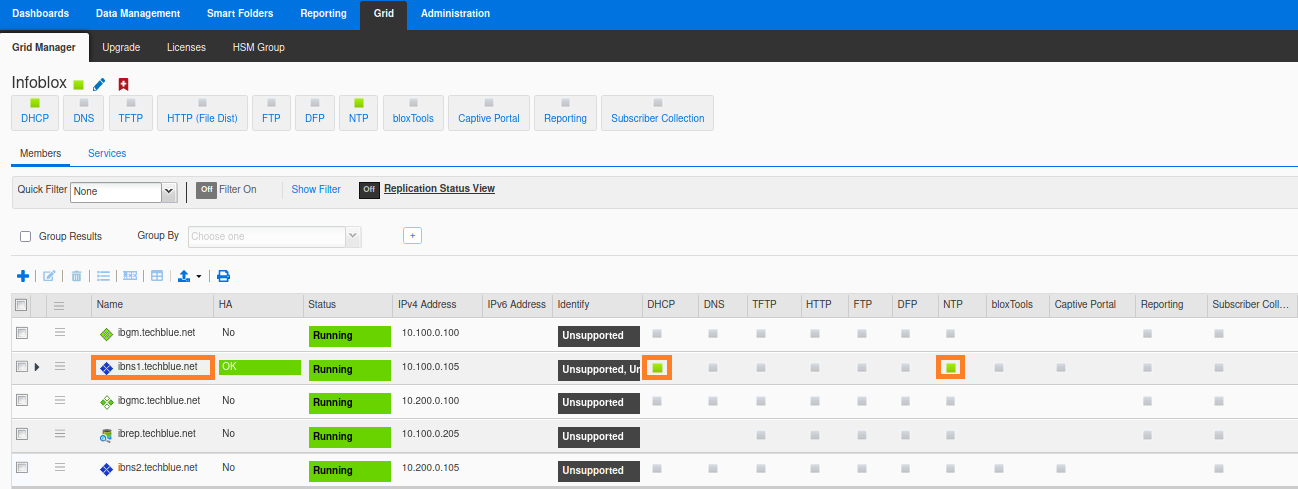
Task: Open the Administration menu tab
Action: point(455,14)
